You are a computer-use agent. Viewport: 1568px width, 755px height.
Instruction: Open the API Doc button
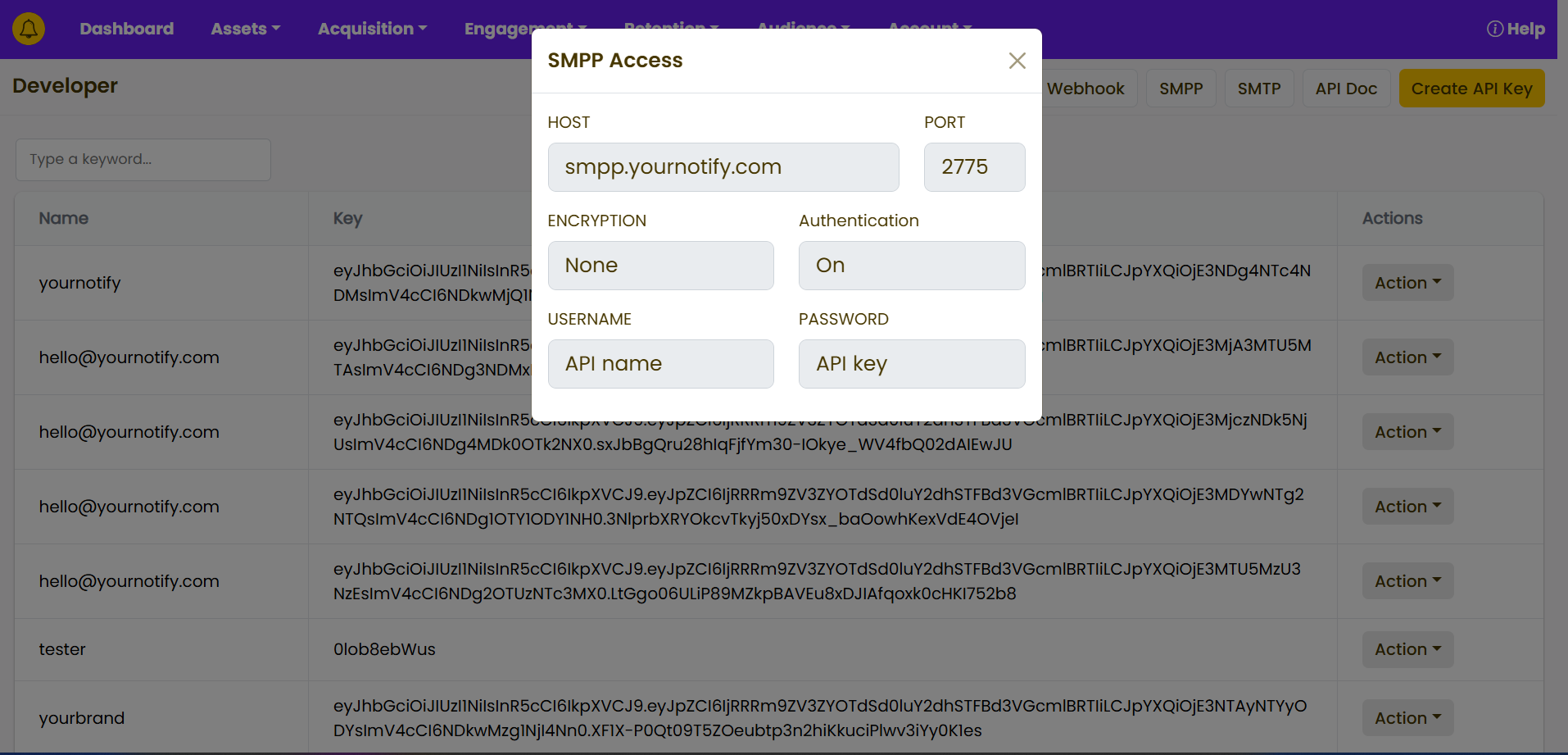(x=1346, y=89)
